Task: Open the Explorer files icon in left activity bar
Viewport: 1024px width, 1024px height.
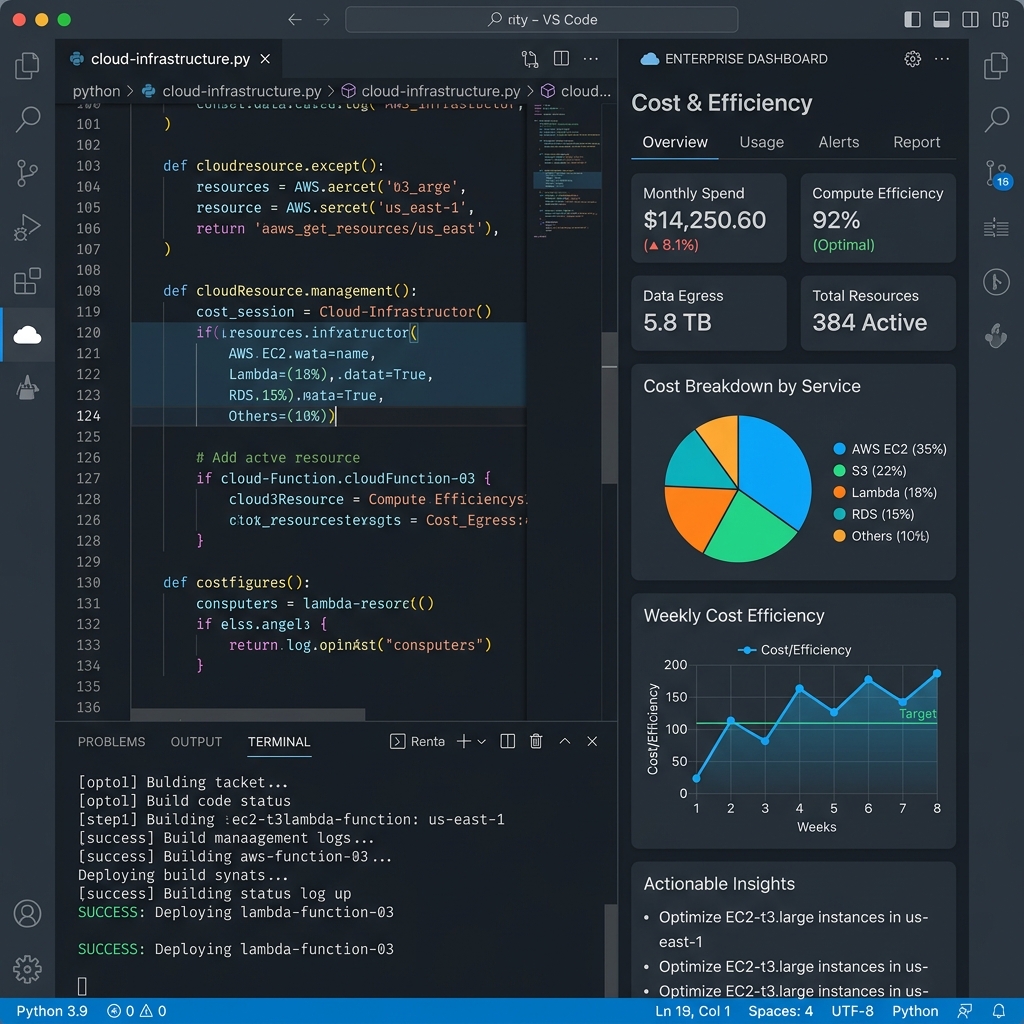Action: pos(27,66)
